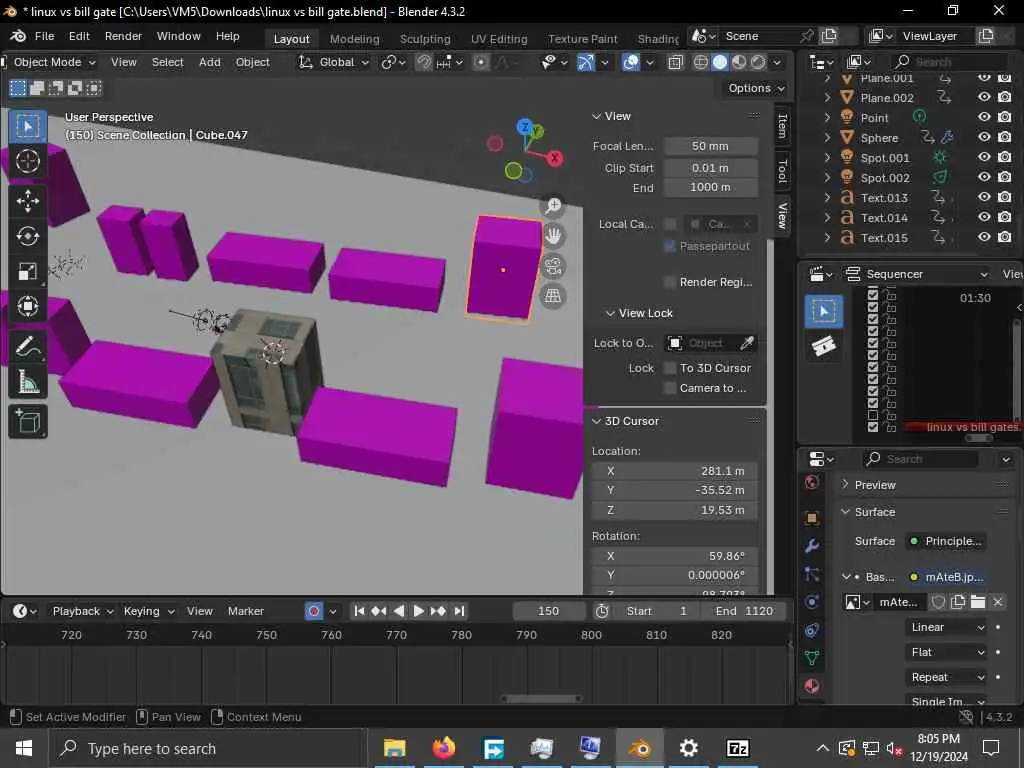Toggle the camera view icon
1024x768 pixels.
(x=553, y=266)
